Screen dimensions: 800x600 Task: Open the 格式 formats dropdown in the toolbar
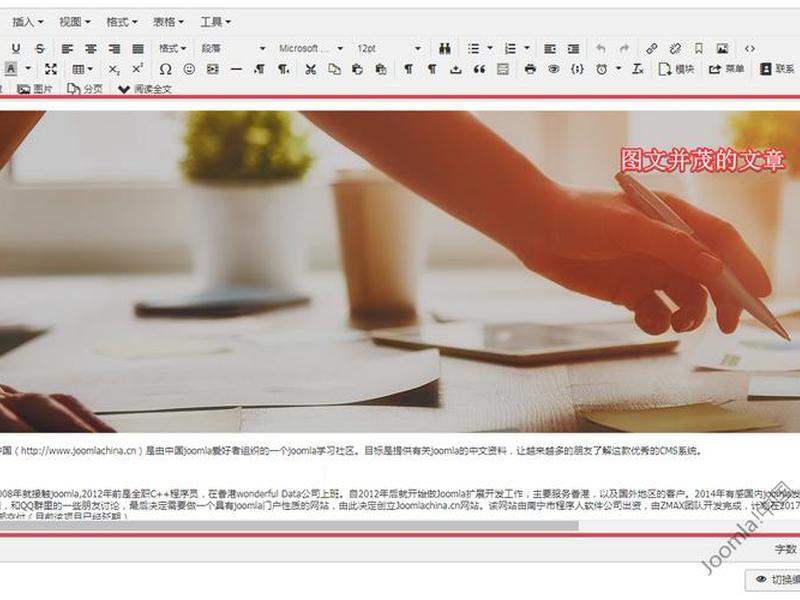pos(172,48)
